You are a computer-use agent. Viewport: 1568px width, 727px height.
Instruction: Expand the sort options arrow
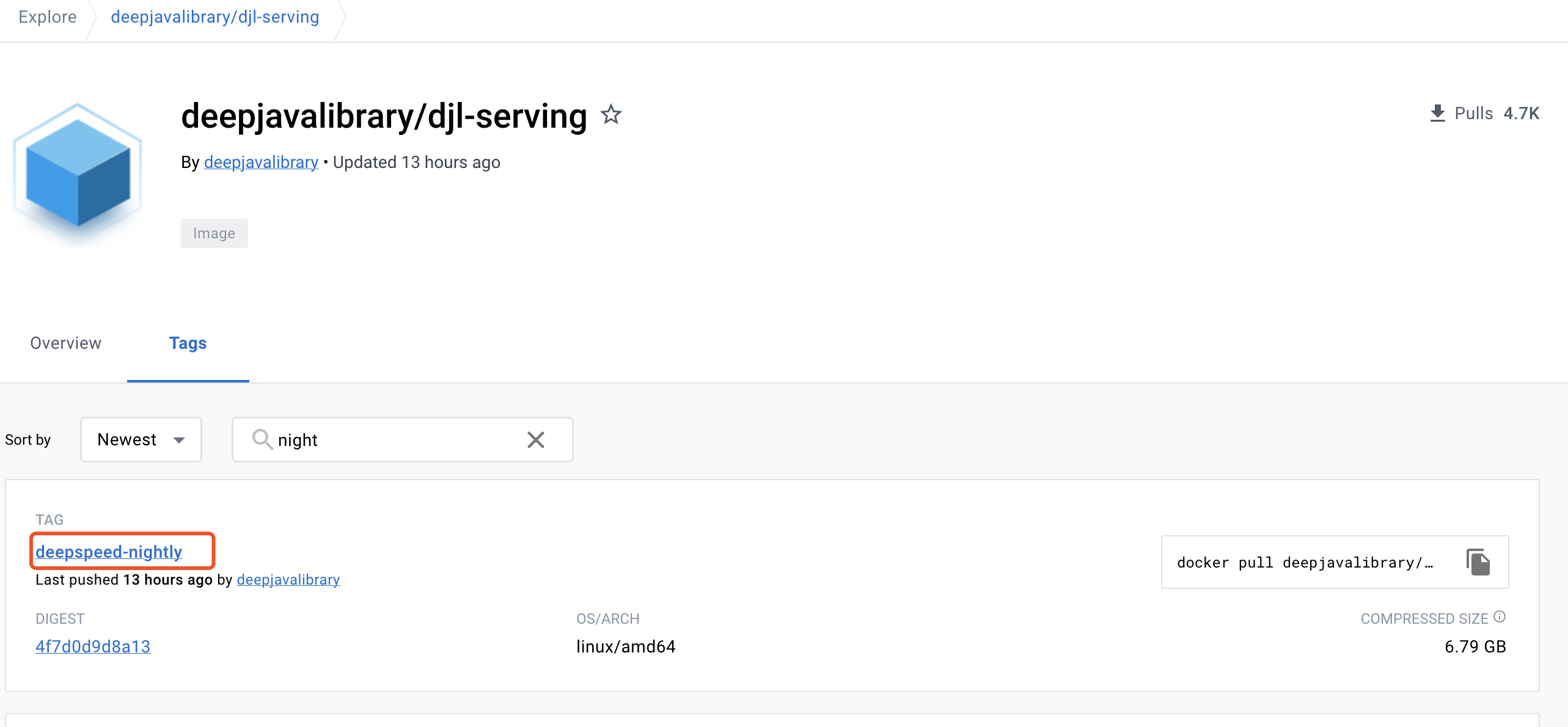[x=178, y=440]
